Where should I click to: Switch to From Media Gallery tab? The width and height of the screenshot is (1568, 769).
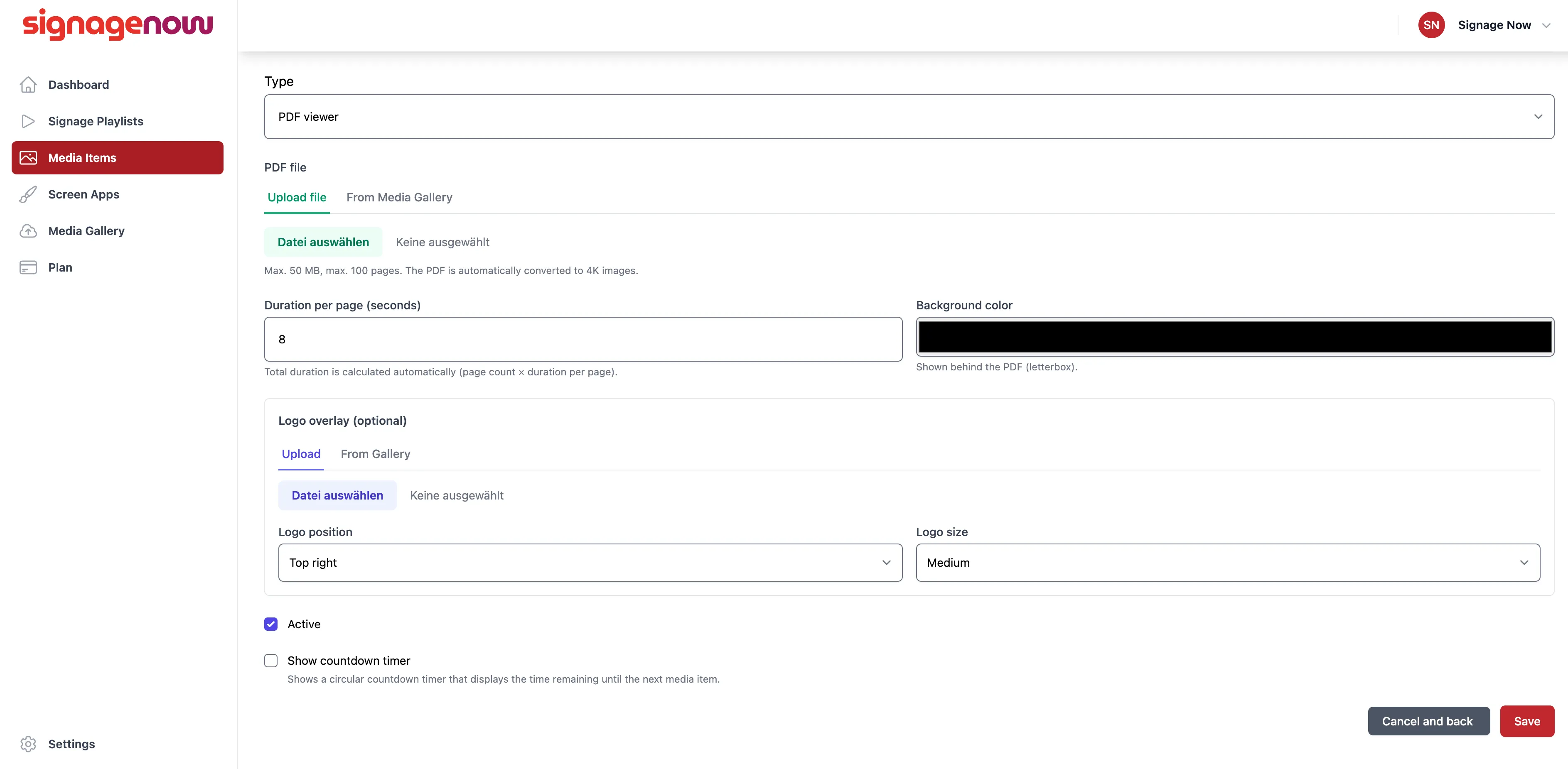(x=399, y=197)
